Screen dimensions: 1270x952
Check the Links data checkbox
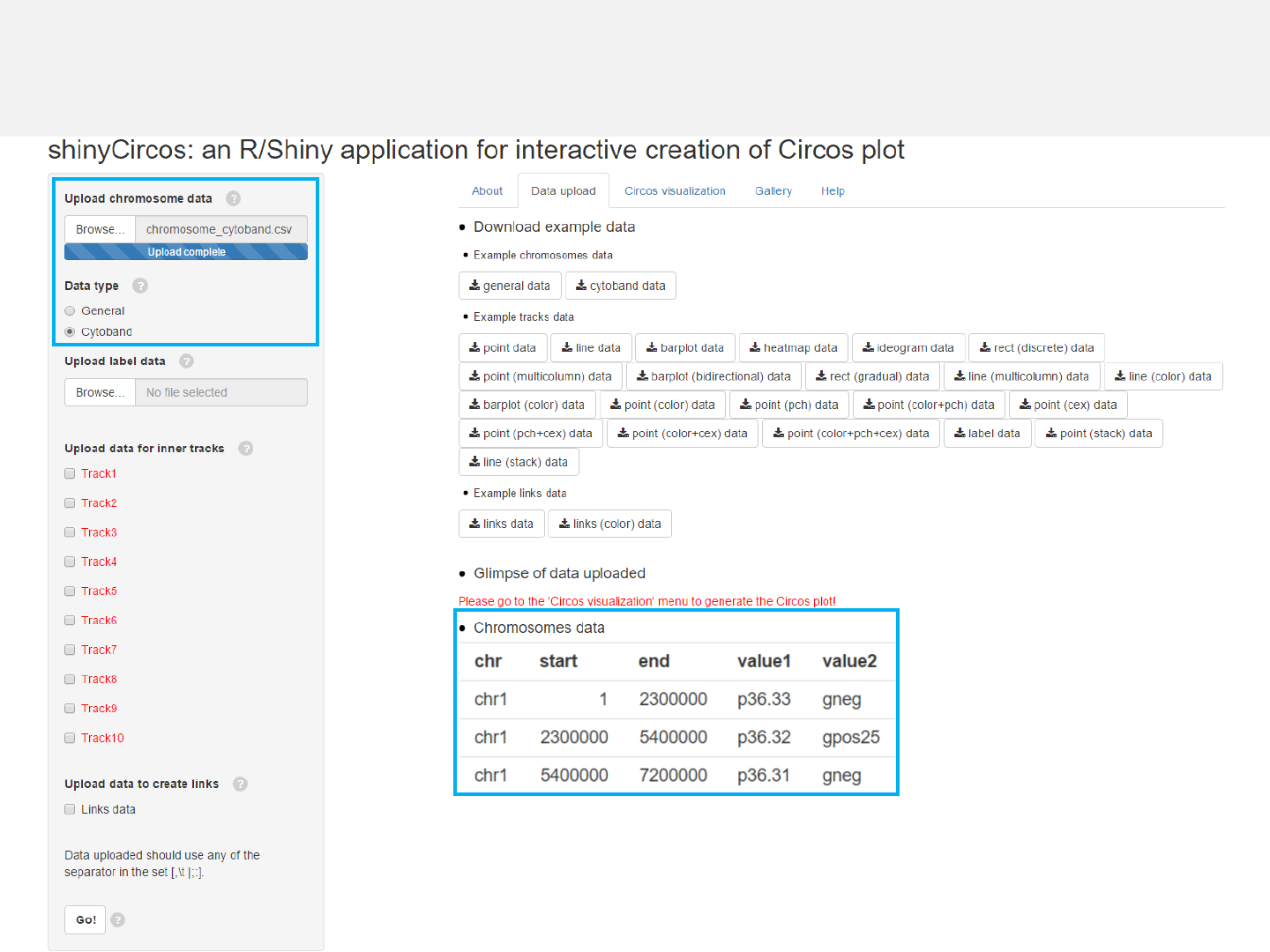pos(70,809)
